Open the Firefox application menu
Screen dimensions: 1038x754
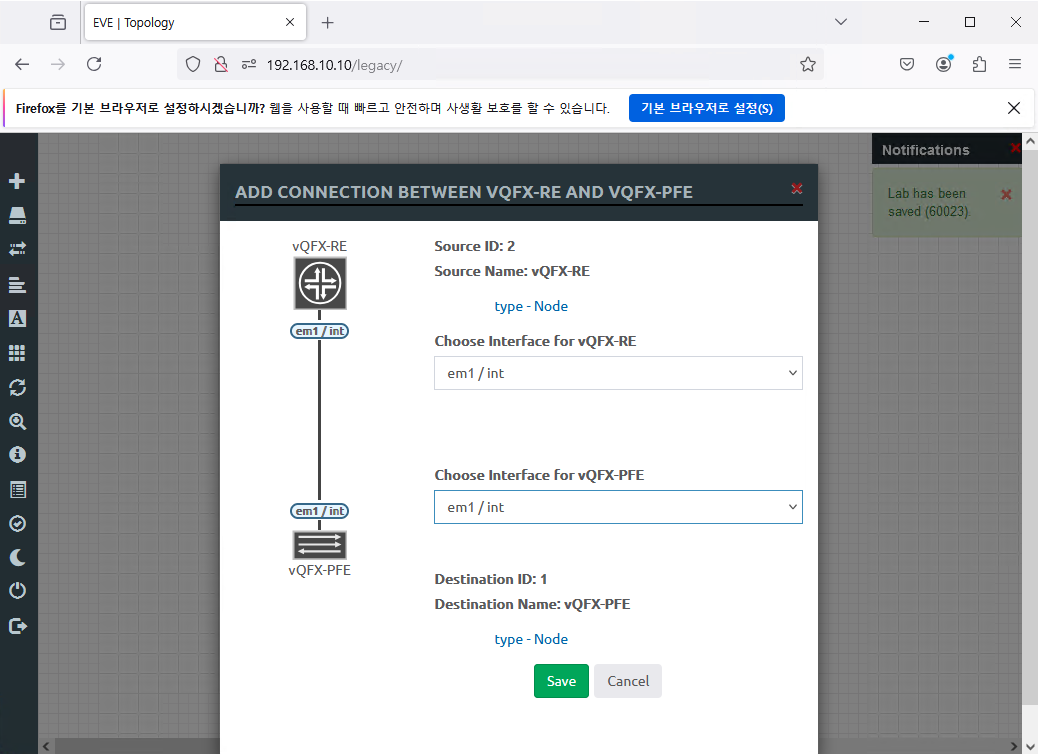(1015, 64)
